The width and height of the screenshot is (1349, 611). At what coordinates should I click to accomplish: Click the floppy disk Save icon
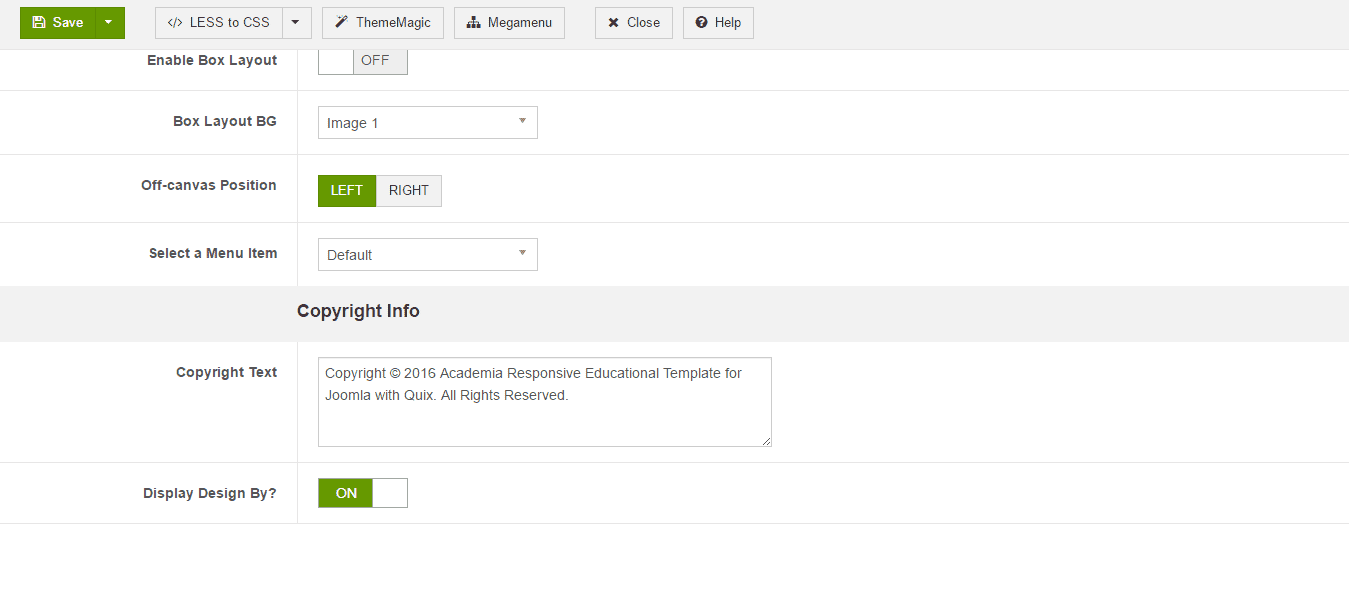pos(39,23)
